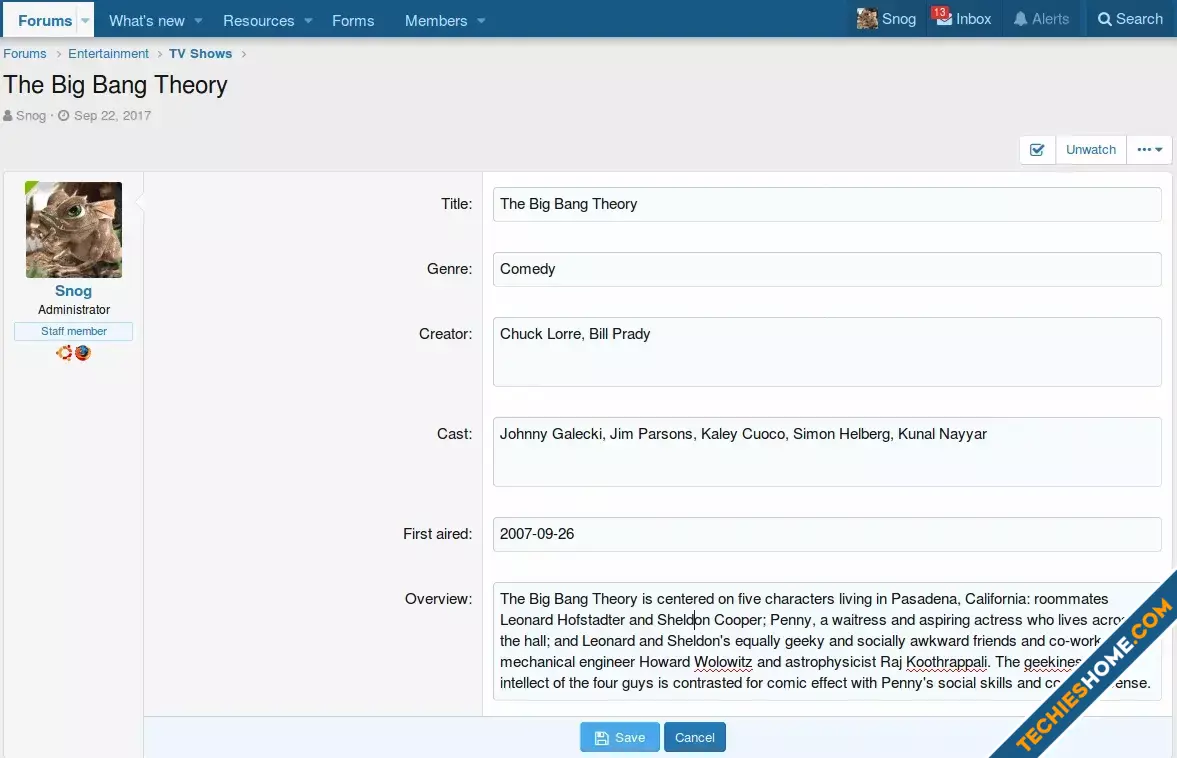Click the Ubuntu badge icon

pyautogui.click(x=65, y=353)
